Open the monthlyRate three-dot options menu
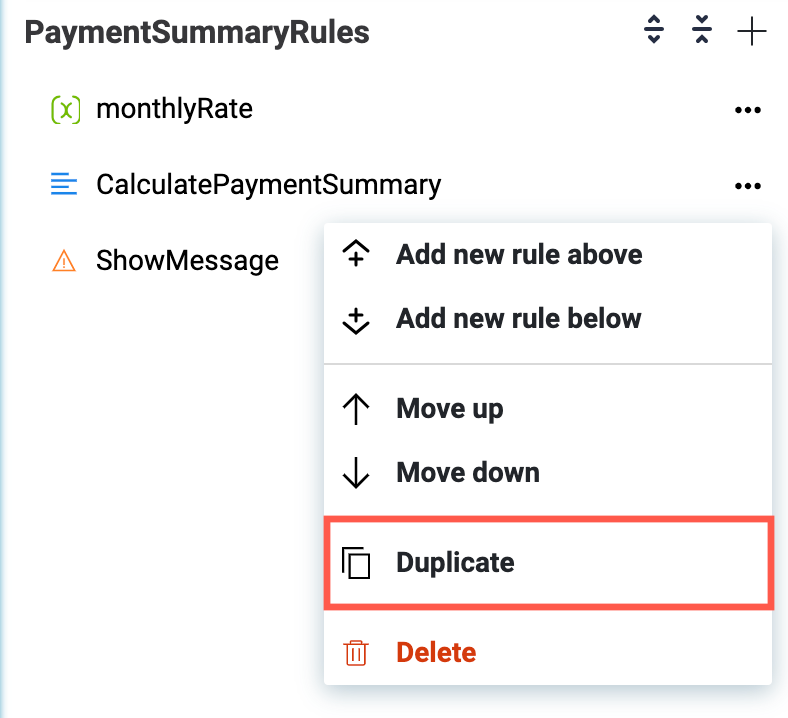Screen dimensions: 788x718 pyautogui.click(x=747, y=110)
